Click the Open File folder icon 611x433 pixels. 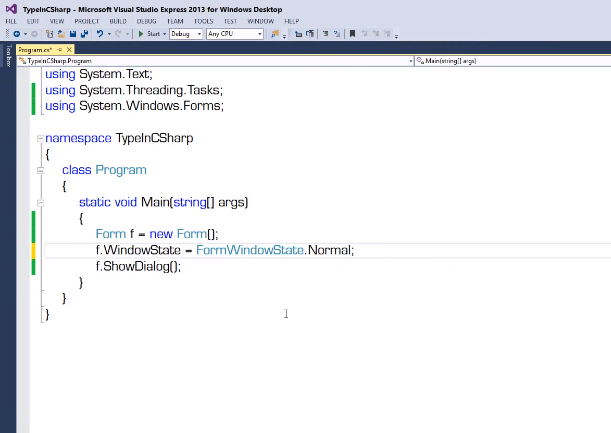tap(61, 34)
